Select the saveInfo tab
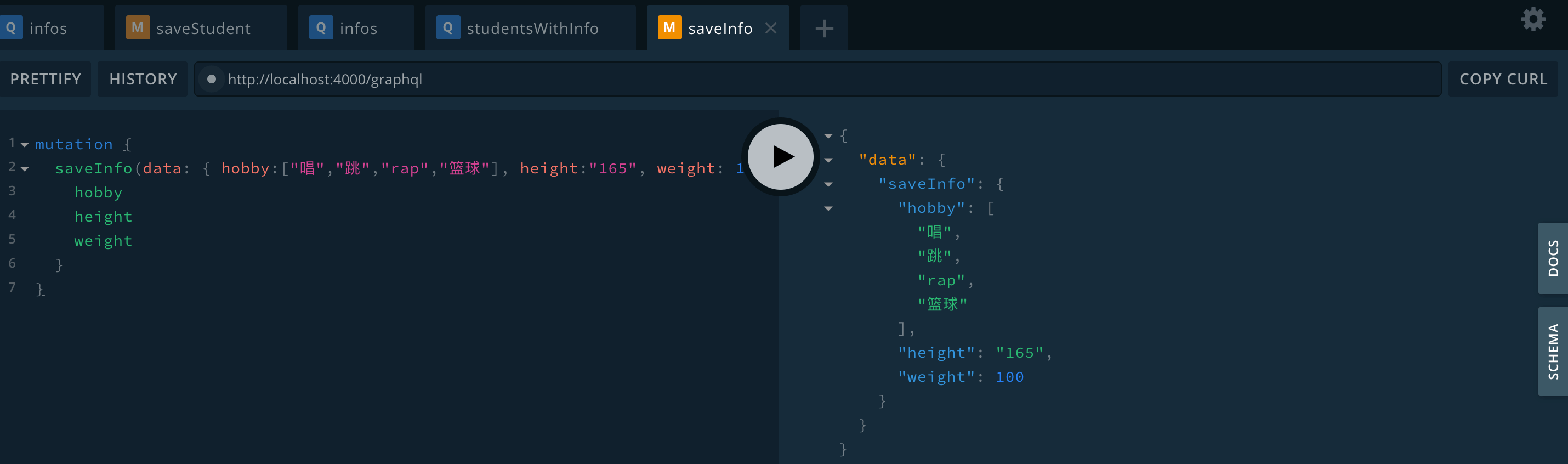1568x464 pixels. (x=718, y=28)
